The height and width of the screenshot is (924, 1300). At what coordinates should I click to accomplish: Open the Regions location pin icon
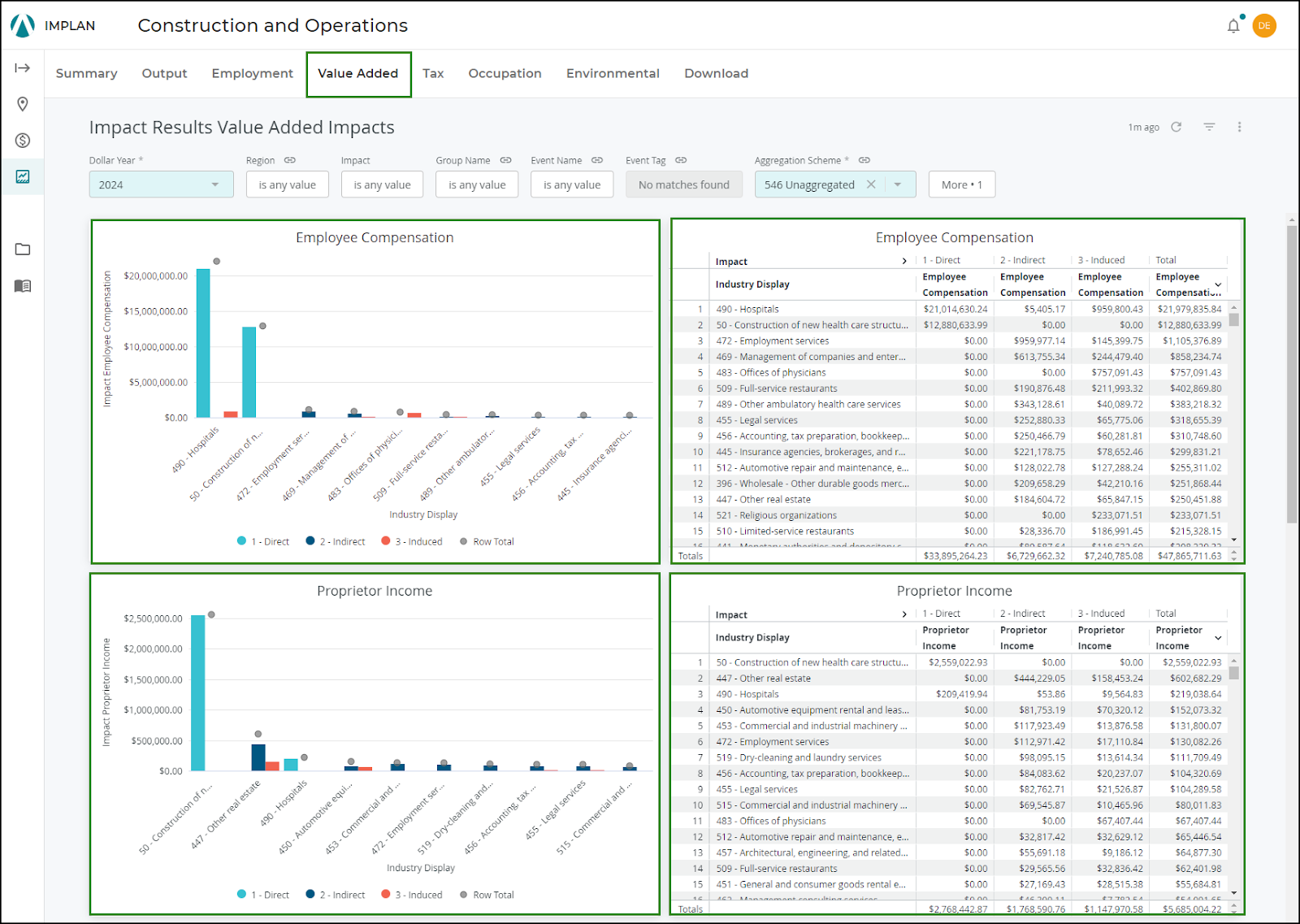click(23, 104)
